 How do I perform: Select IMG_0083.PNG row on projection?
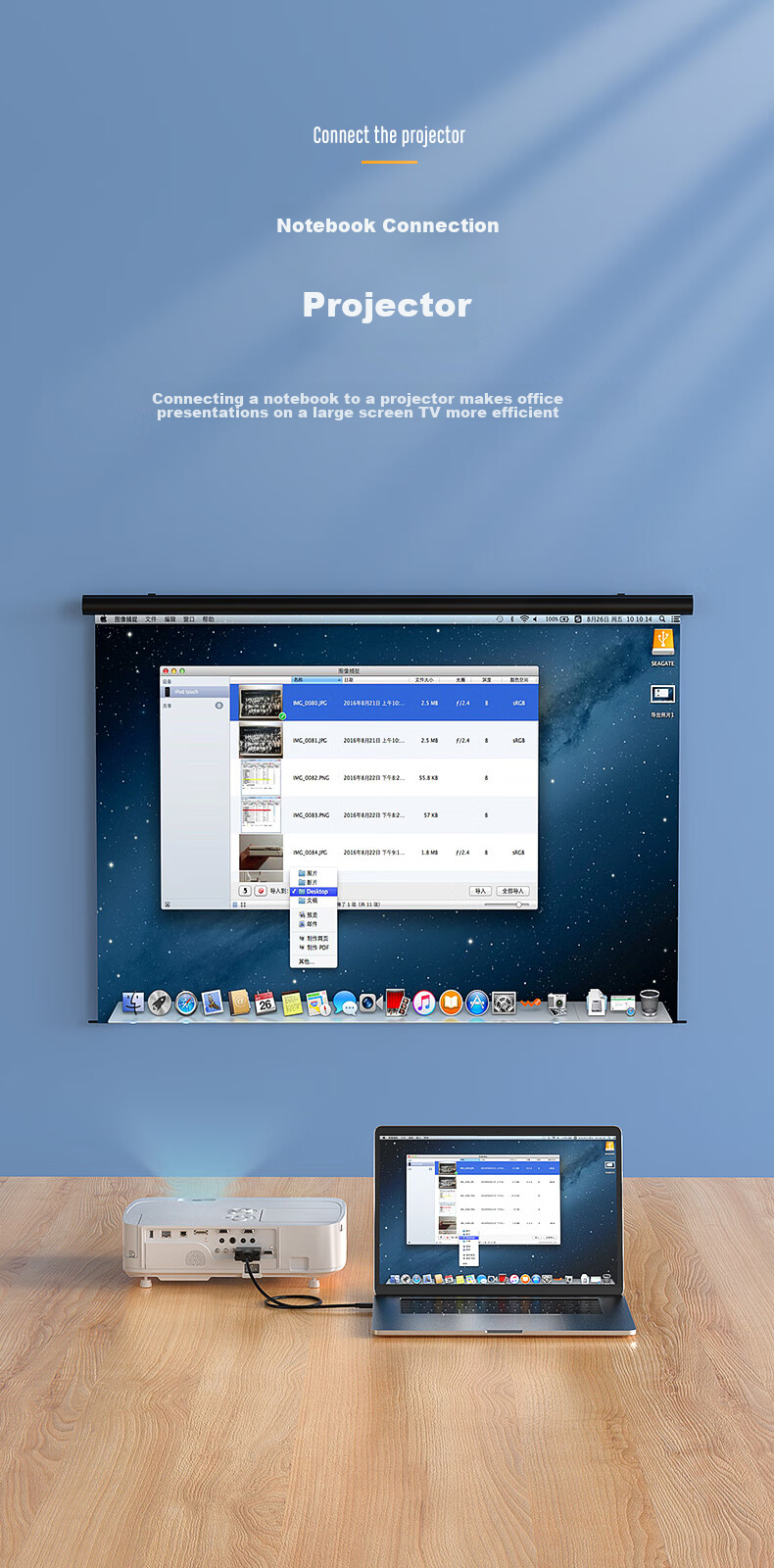point(384,815)
